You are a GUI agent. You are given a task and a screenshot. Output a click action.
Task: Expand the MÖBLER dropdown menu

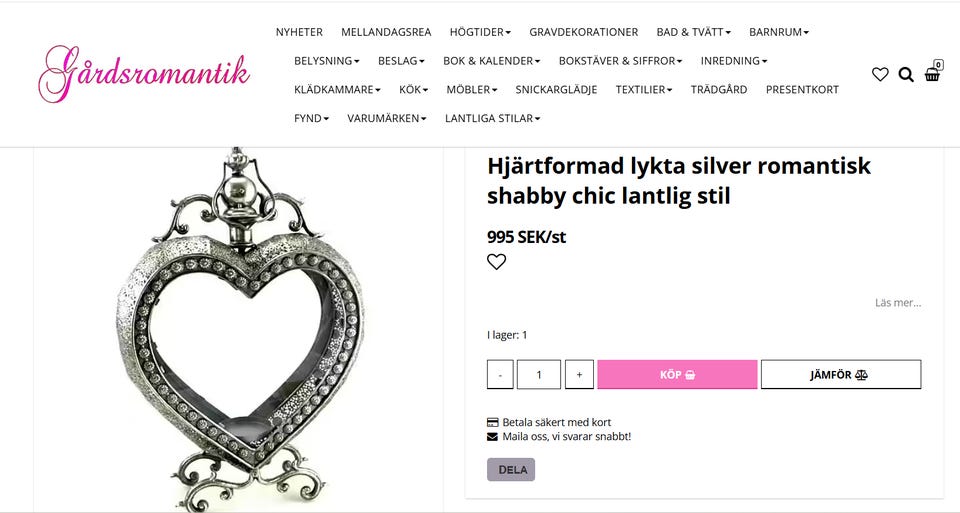tap(471, 89)
